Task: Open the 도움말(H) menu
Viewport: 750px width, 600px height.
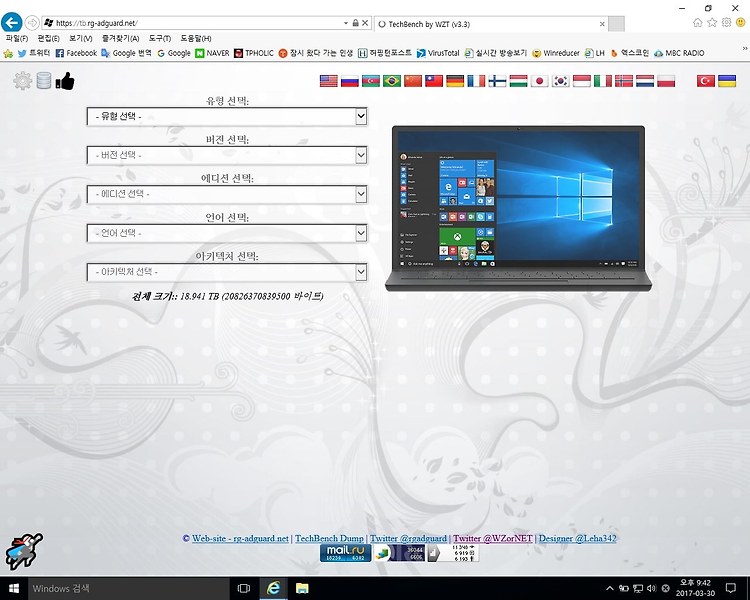Action: (x=196, y=38)
